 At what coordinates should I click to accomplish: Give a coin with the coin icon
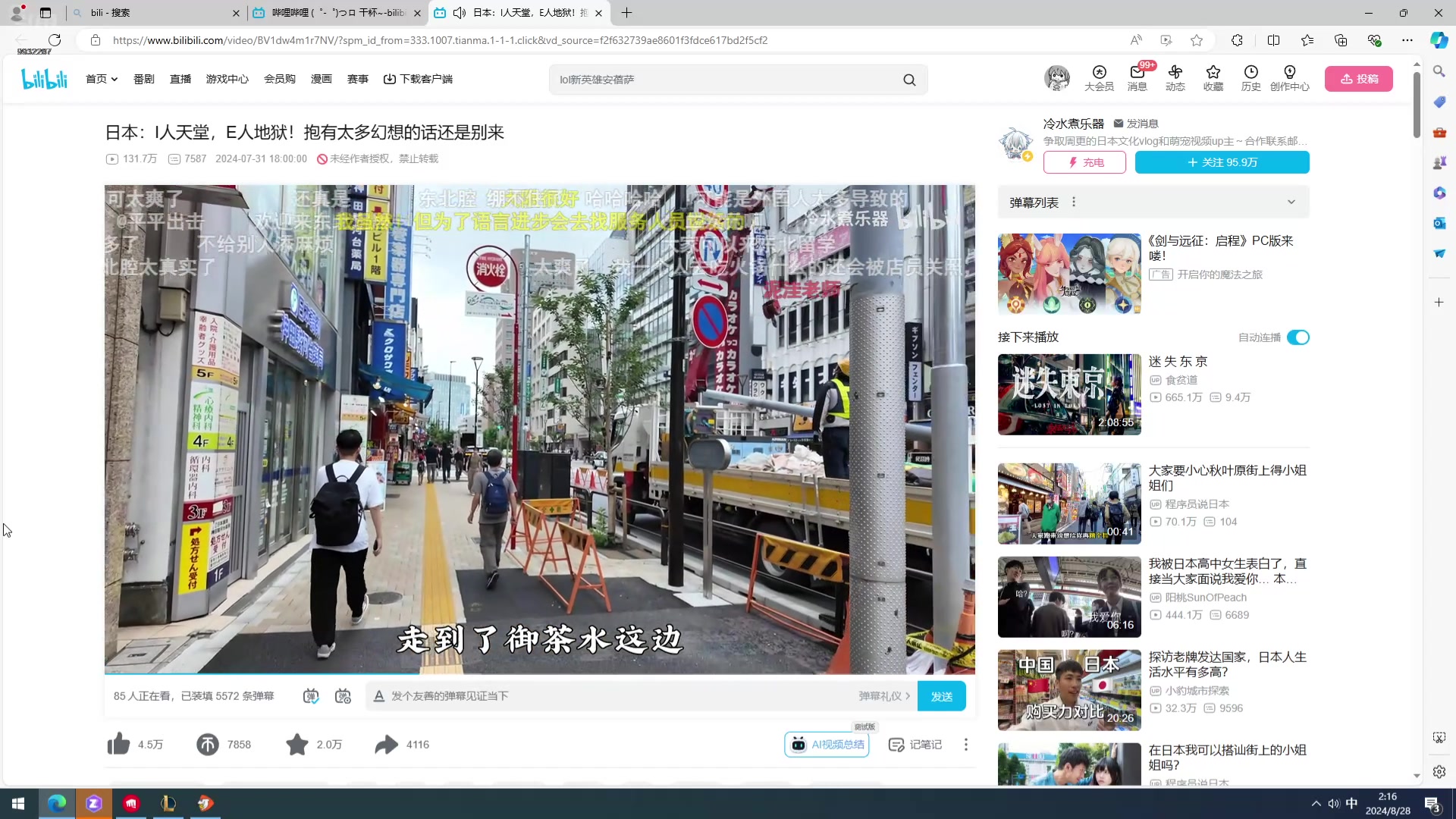(207, 745)
